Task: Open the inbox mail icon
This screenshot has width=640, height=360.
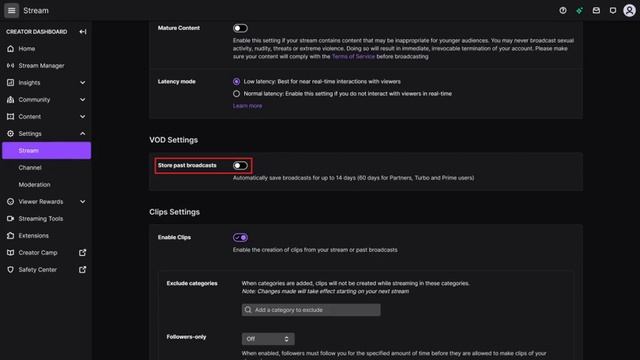Action: point(596,11)
